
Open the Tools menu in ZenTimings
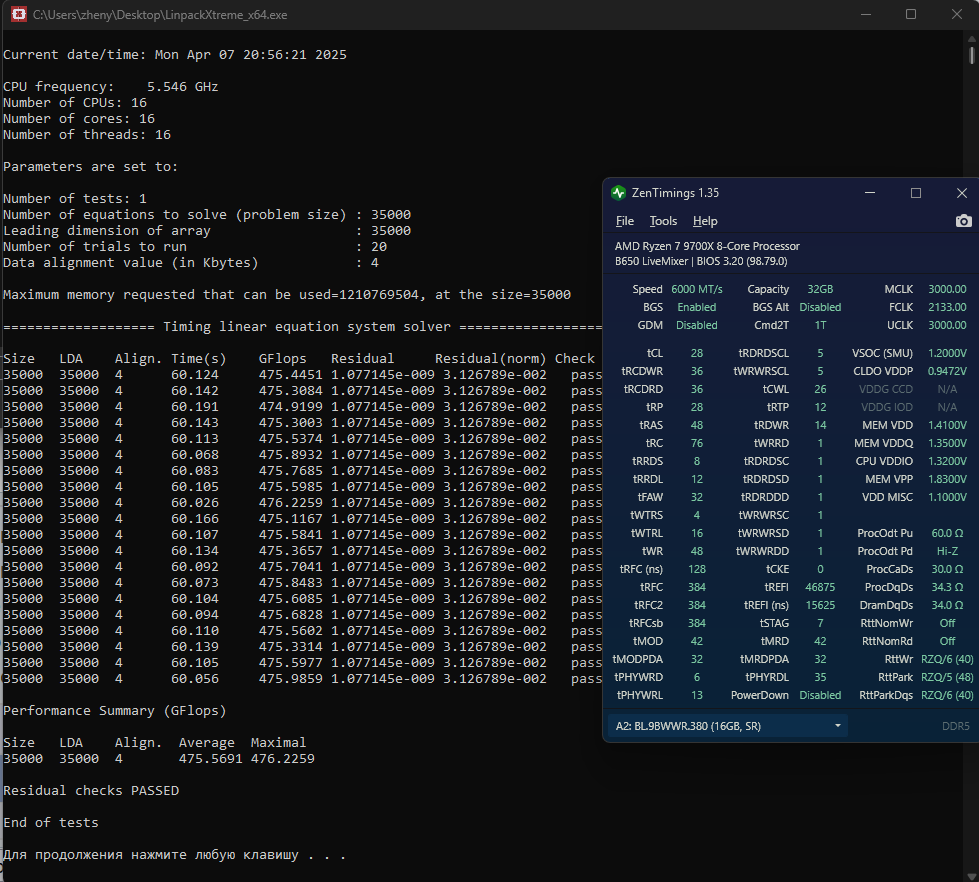(663, 221)
